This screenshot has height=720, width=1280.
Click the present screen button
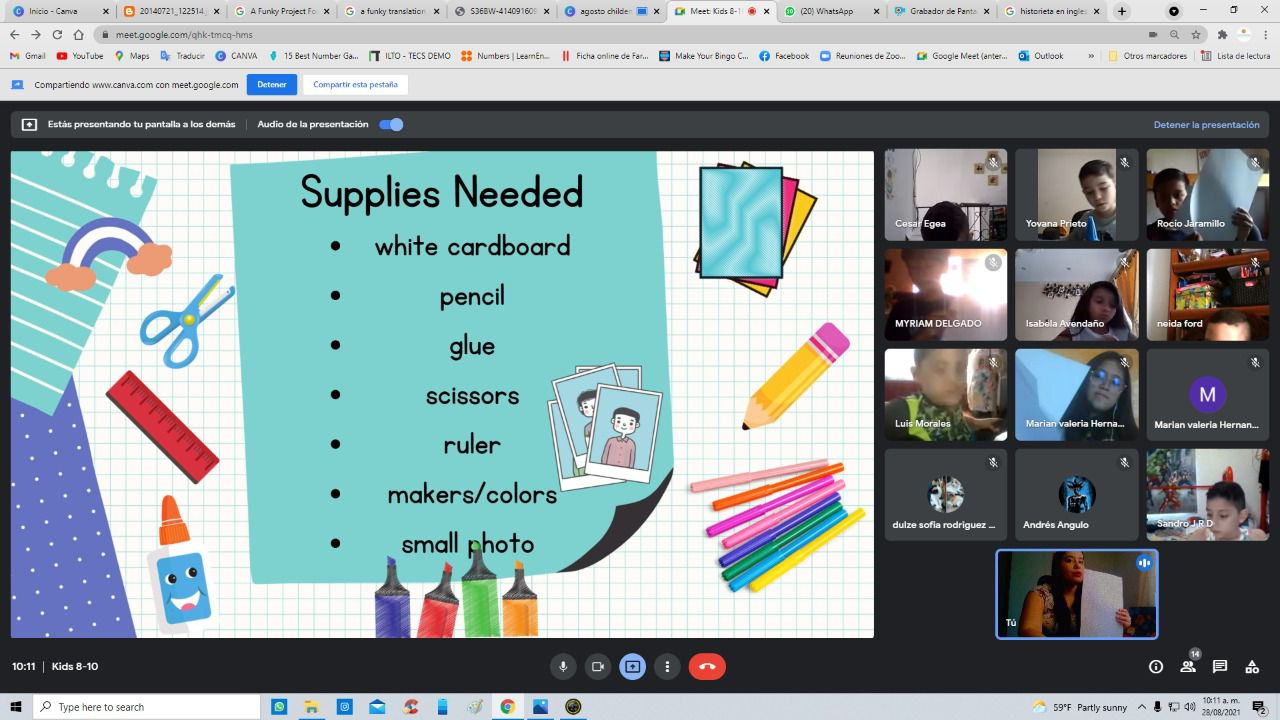coord(632,667)
